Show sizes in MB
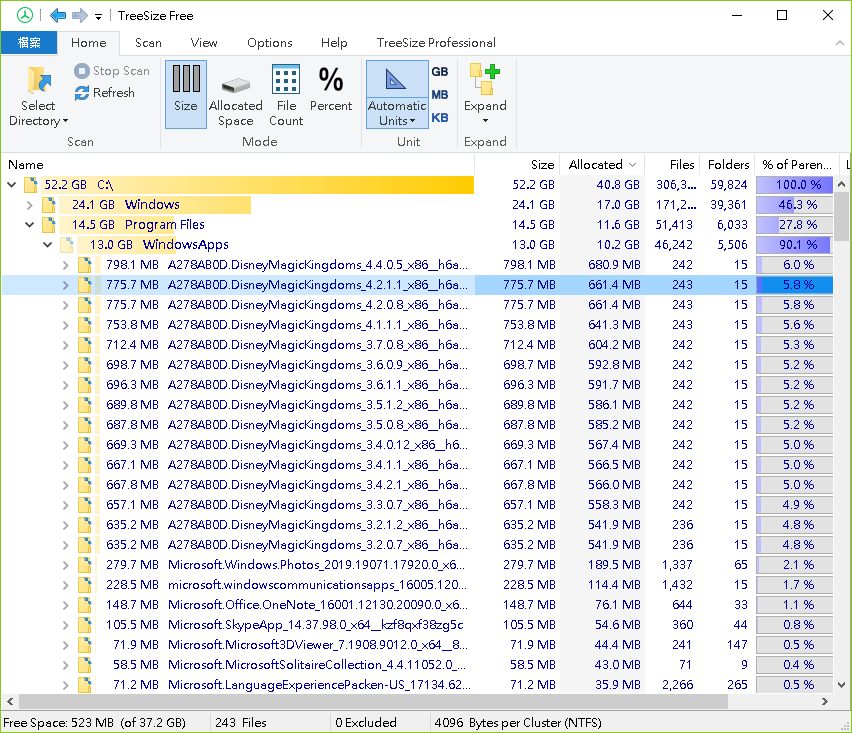 [x=440, y=95]
